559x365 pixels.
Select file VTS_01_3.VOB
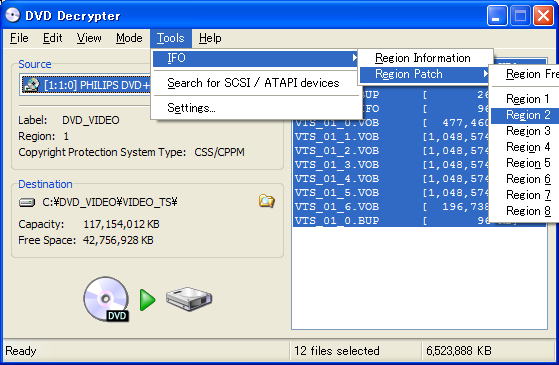tap(390, 165)
